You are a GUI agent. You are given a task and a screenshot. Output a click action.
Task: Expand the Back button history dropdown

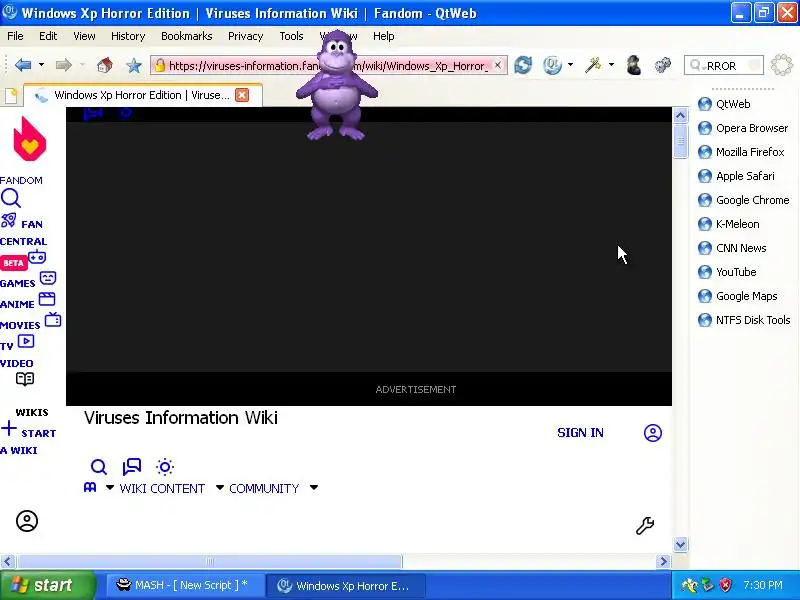pos(41,65)
